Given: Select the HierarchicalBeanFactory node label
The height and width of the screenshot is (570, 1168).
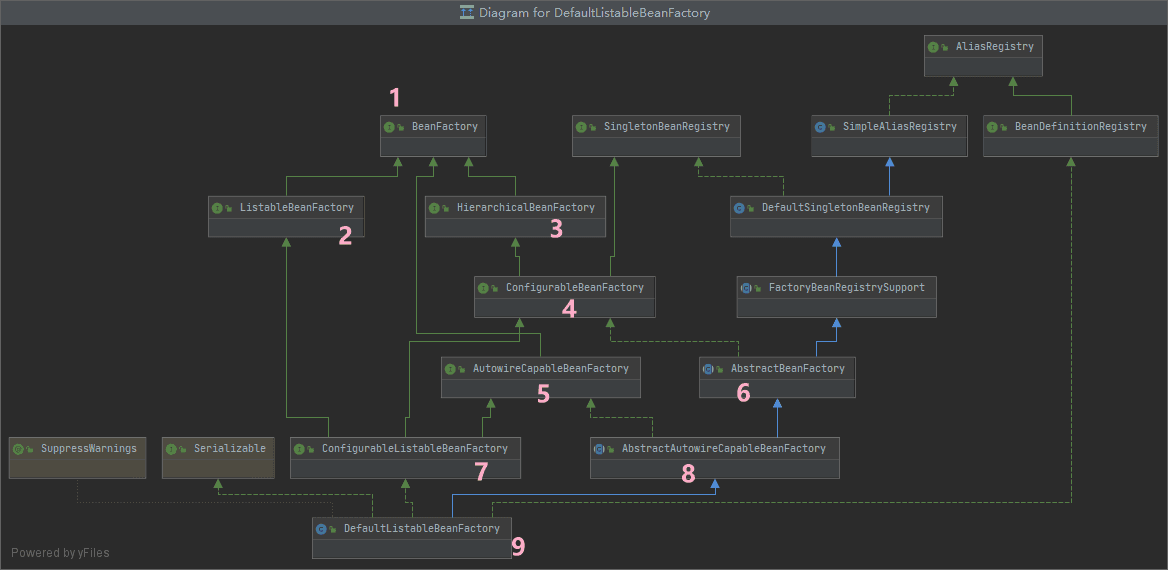Looking at the screenshot, I should click(x=526, y=208).
